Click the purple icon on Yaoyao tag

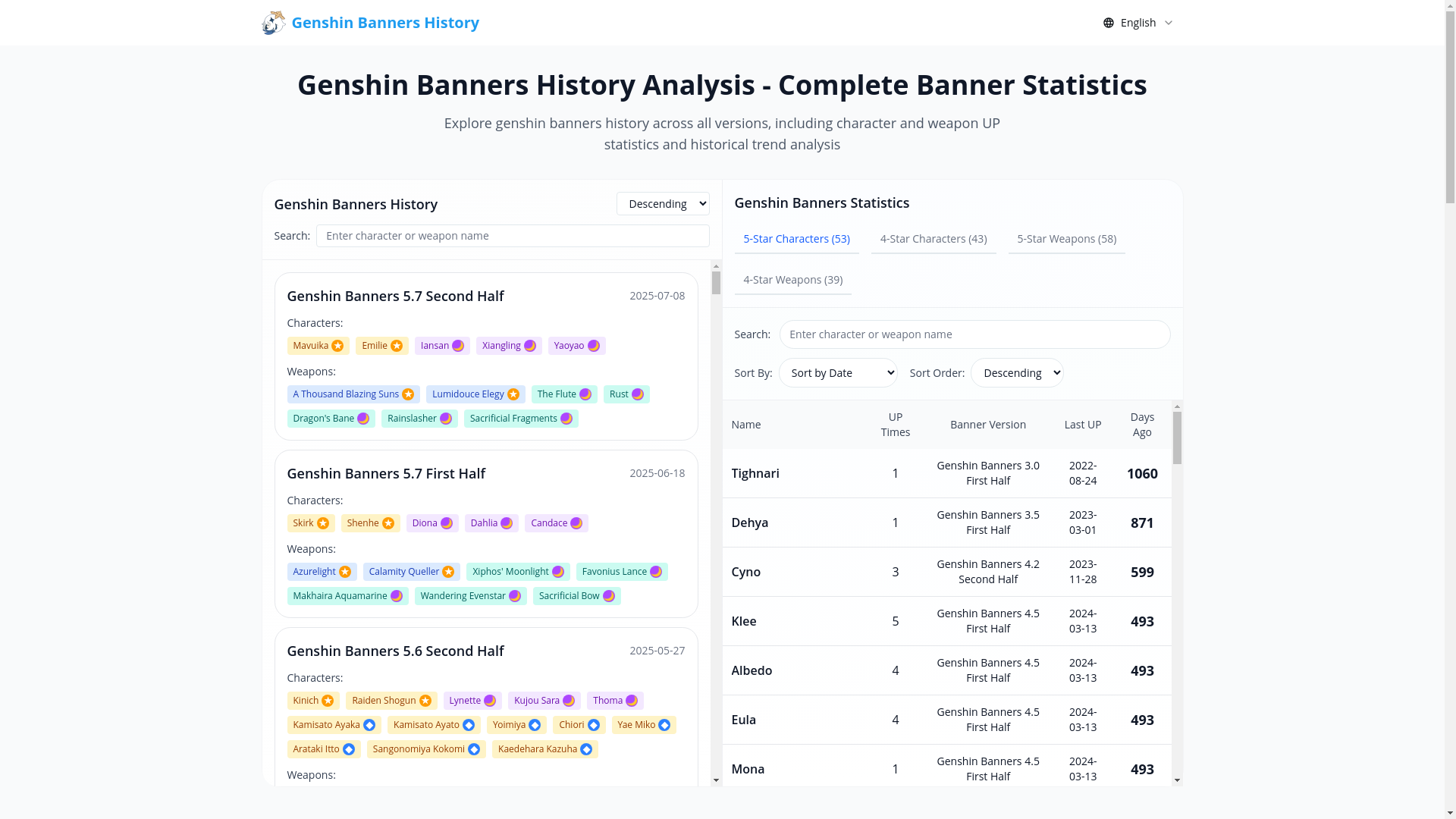tap(594, 346)
